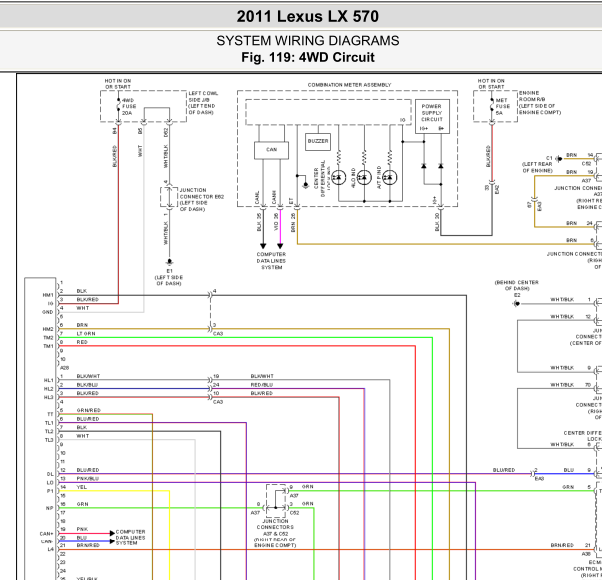Click the "BLK 35" CANL wire label
This screenshot has width=602, height=580.
pyautogui.click(x=259, y=222)
